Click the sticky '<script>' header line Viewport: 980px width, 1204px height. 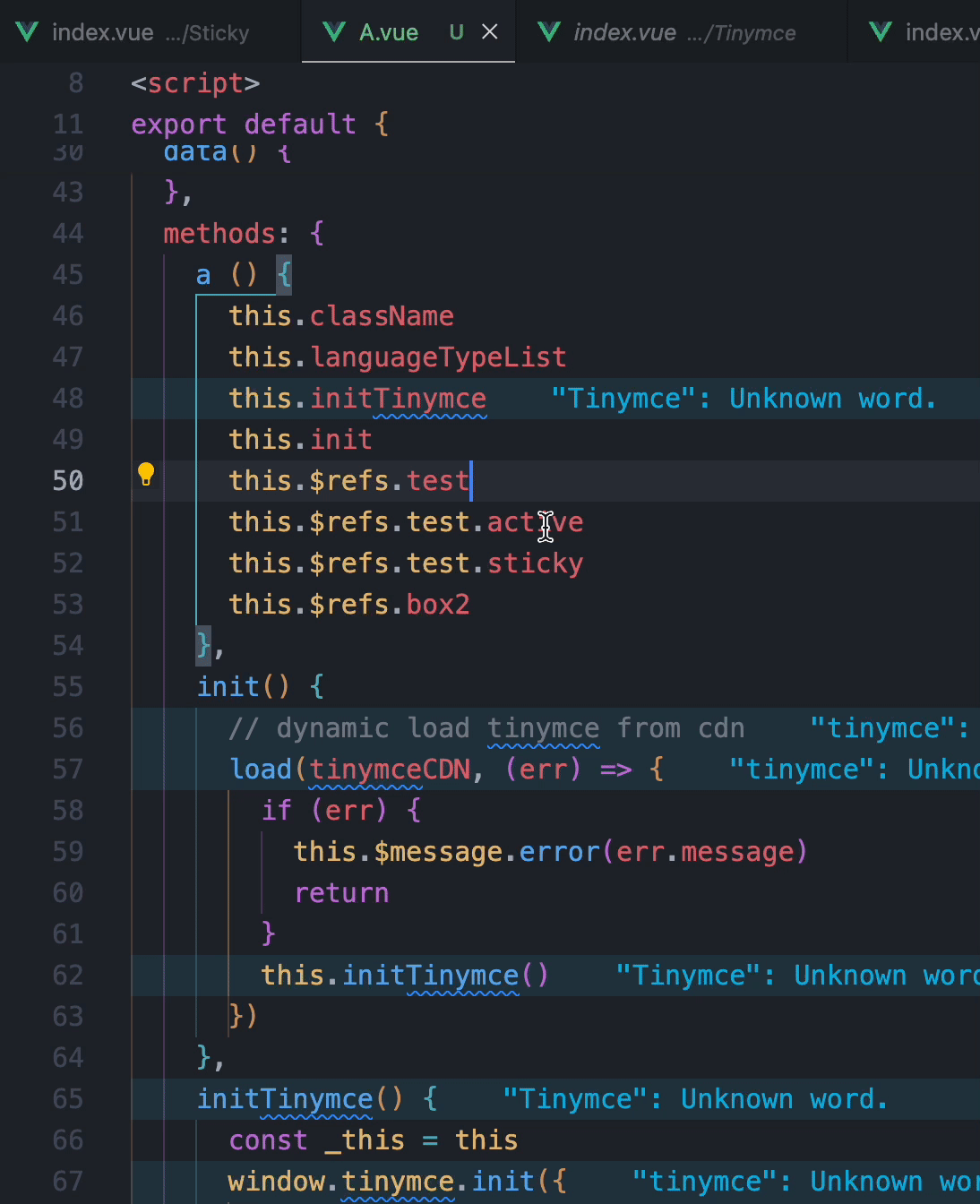(x=195, y=83)
